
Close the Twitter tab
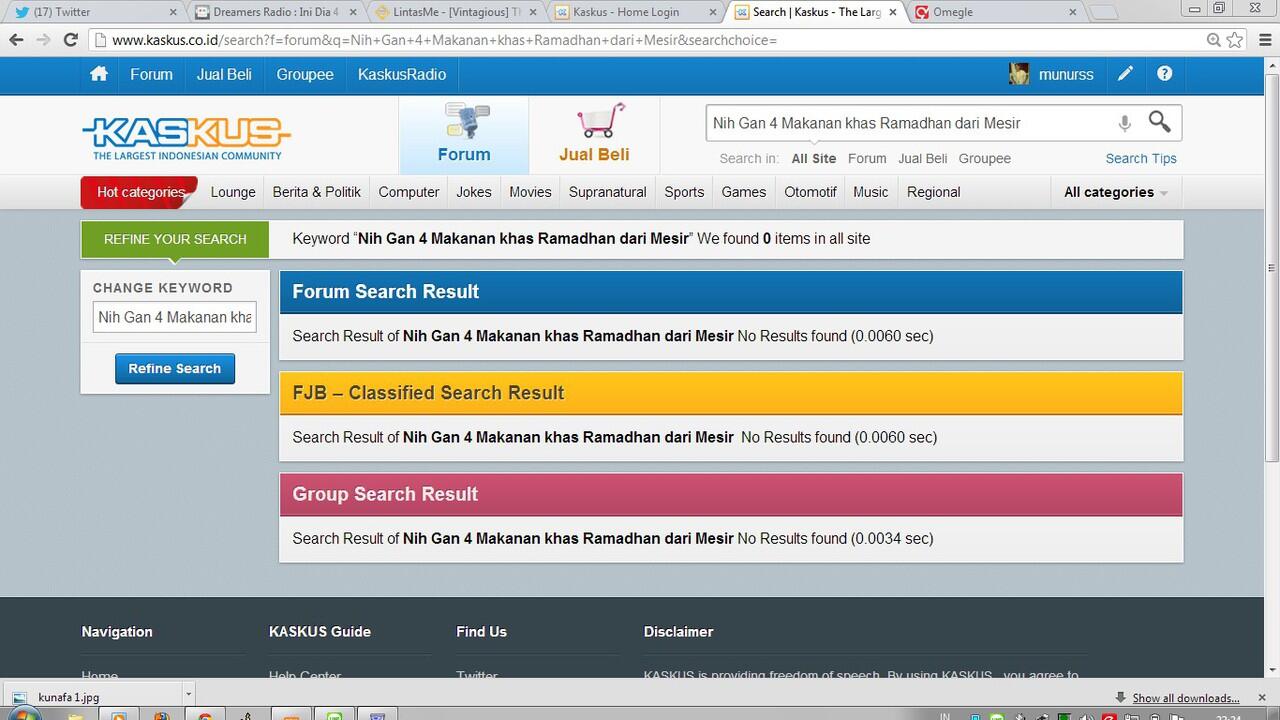172,12
